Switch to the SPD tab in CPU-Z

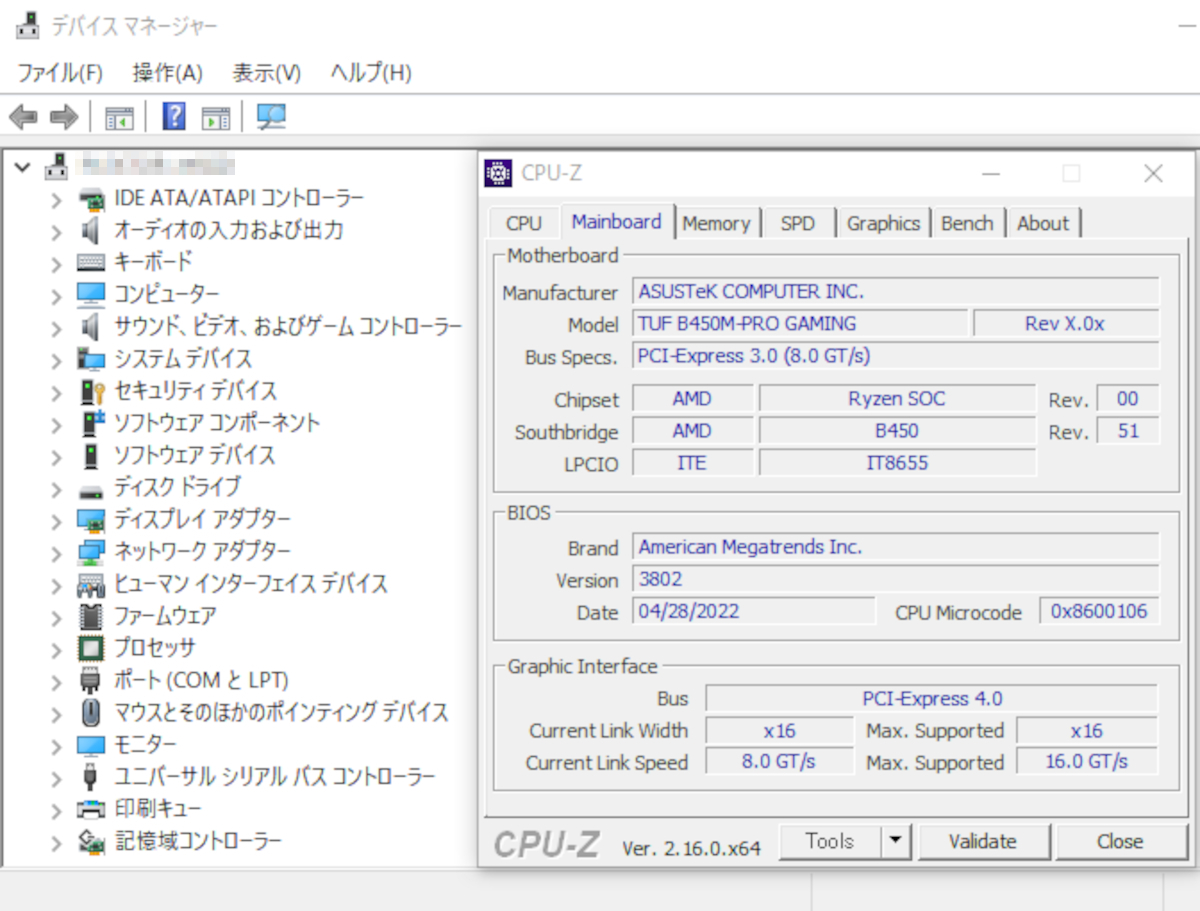(x=798, y=222)
